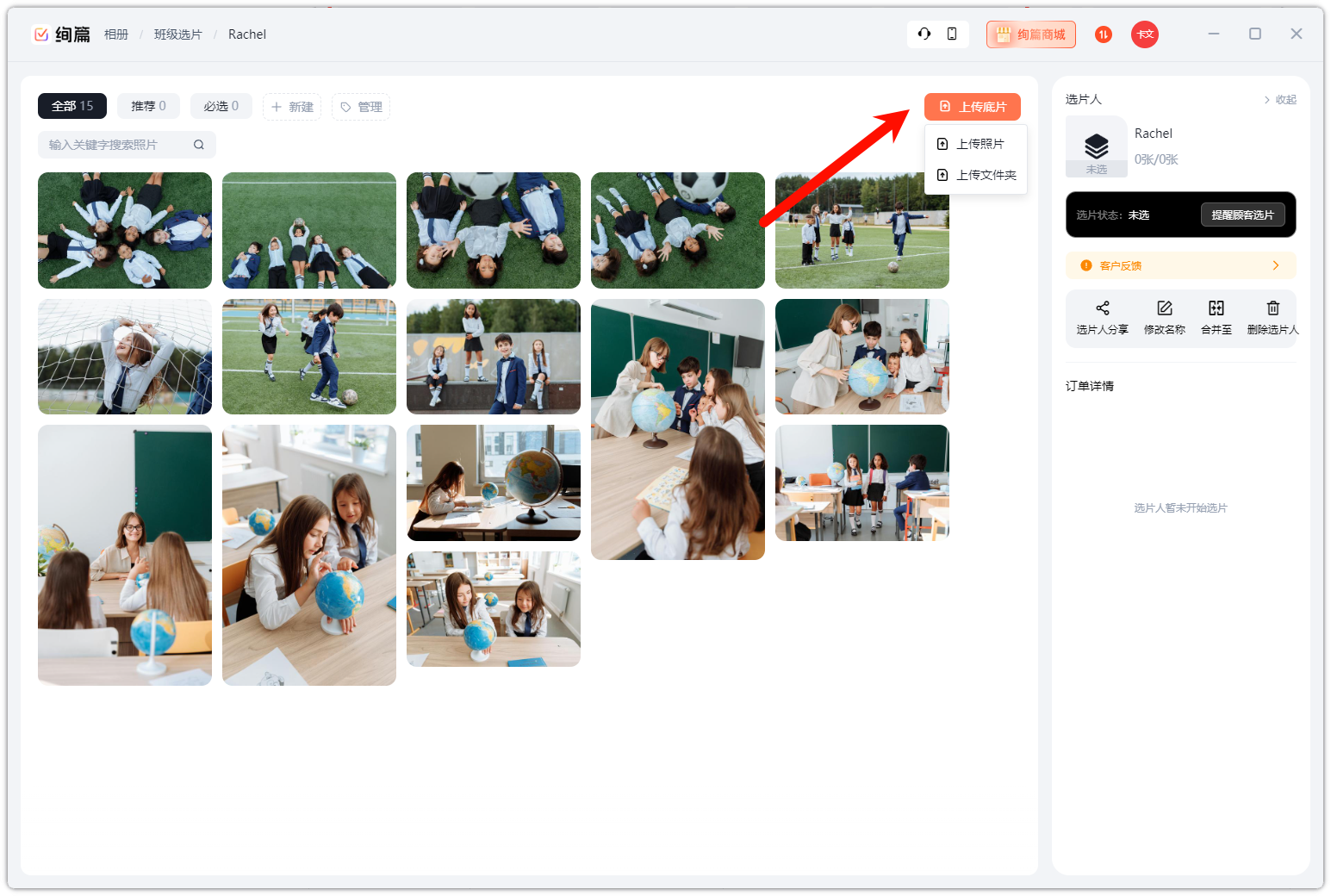Toggle the 上传底片 dropdown button
Screen dimensions: 1331x896
pos(972,107)
